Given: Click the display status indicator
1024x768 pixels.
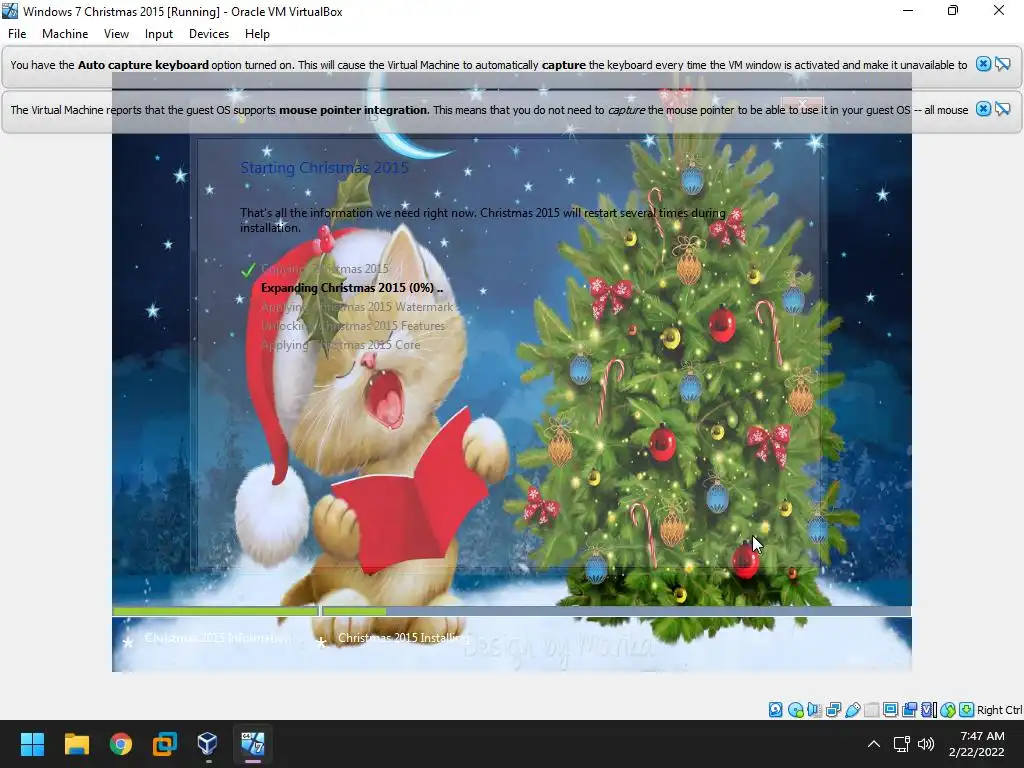Looking at the screenshot, I should tap(890, 710).
